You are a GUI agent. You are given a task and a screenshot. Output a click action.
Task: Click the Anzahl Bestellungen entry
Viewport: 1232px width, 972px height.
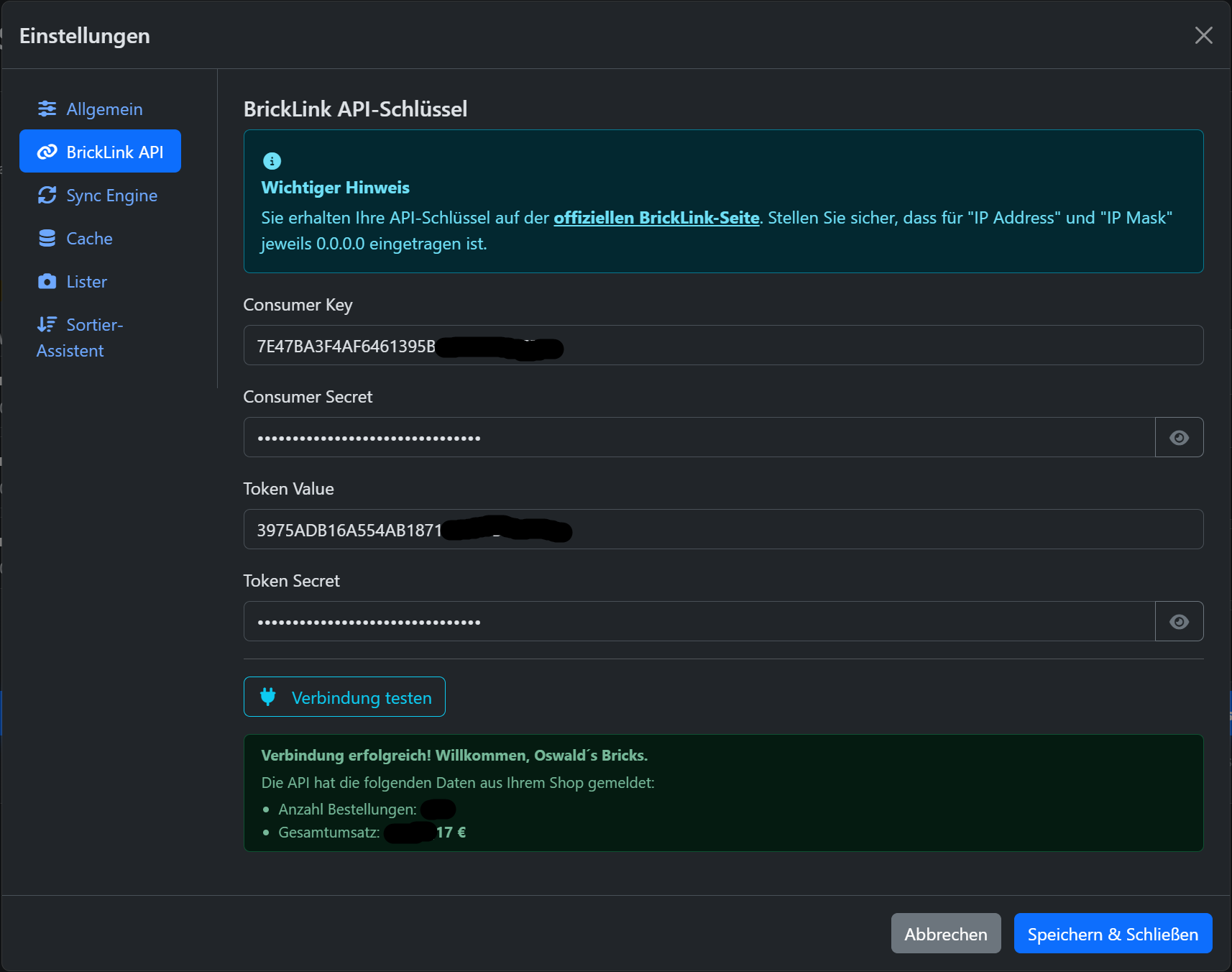[x=367, y=810]
